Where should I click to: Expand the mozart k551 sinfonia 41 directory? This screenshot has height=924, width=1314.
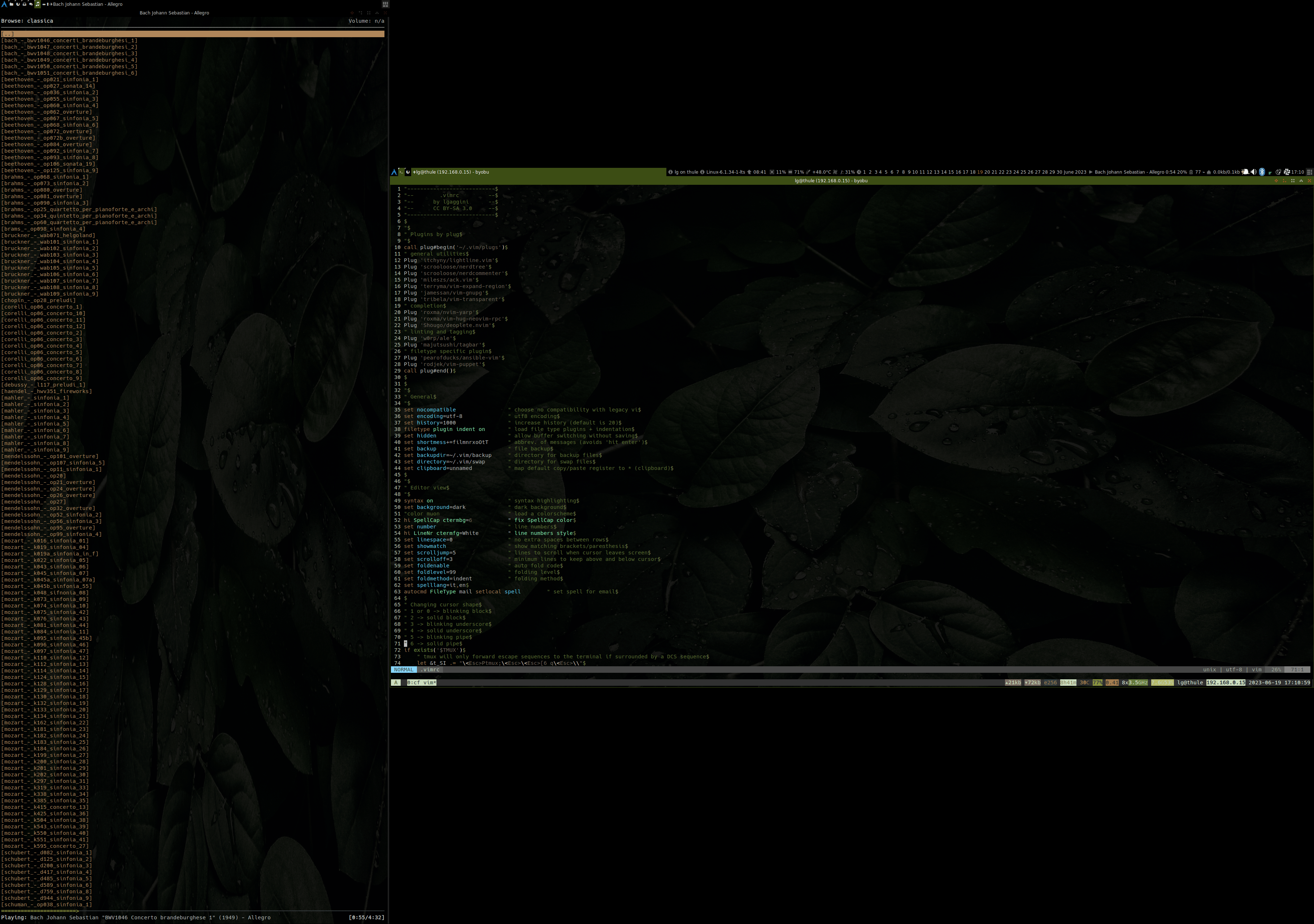tap(45, 839)
